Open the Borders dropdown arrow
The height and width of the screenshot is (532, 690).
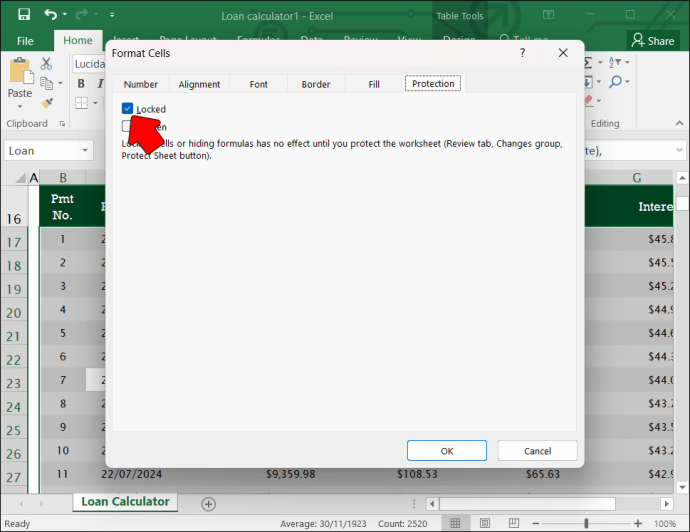click(95, 103)
